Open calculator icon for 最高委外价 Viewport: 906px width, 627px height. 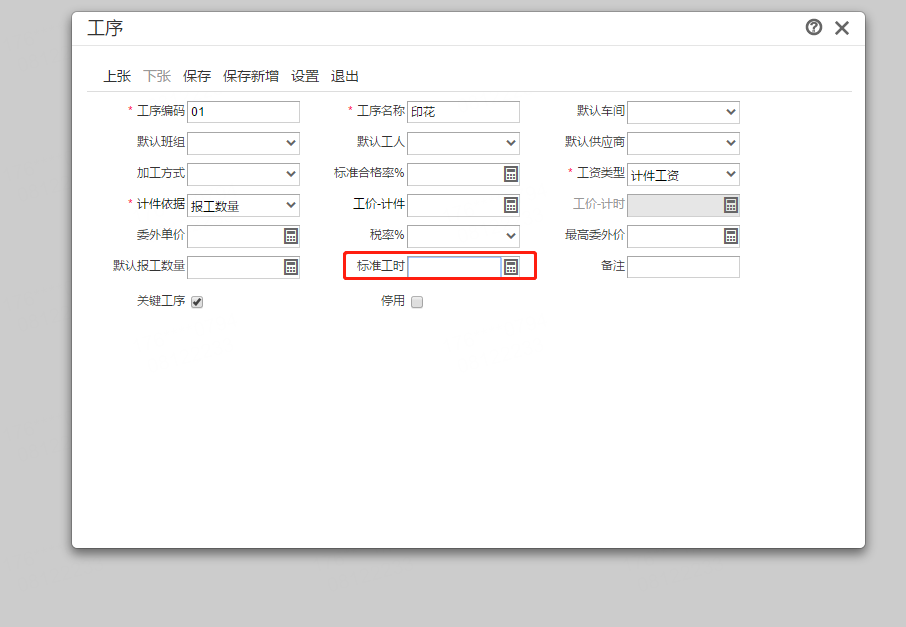click(731, 236)
